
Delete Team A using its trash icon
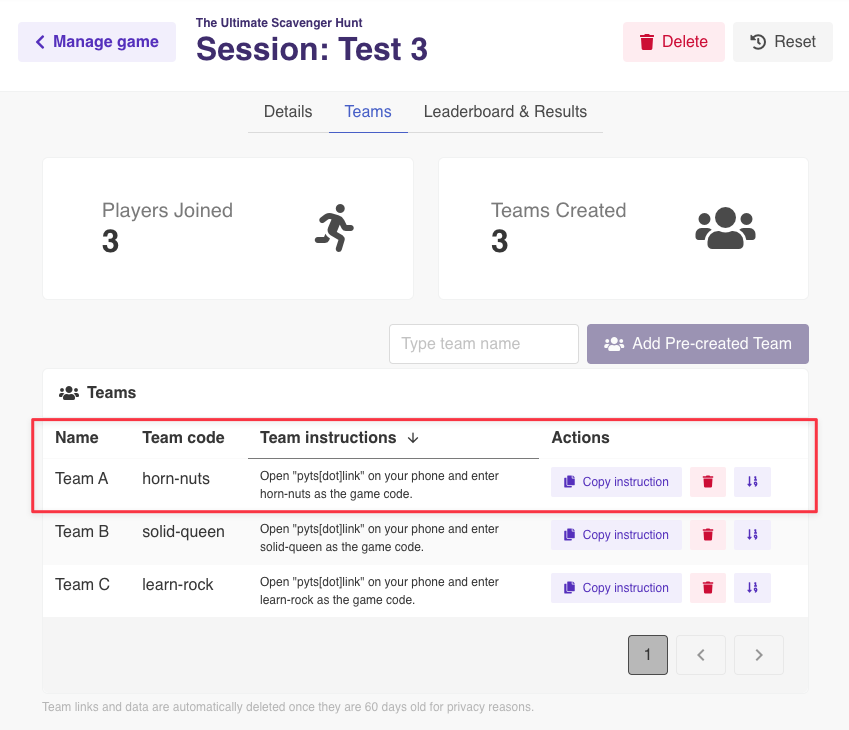click(x=707, y=481)
